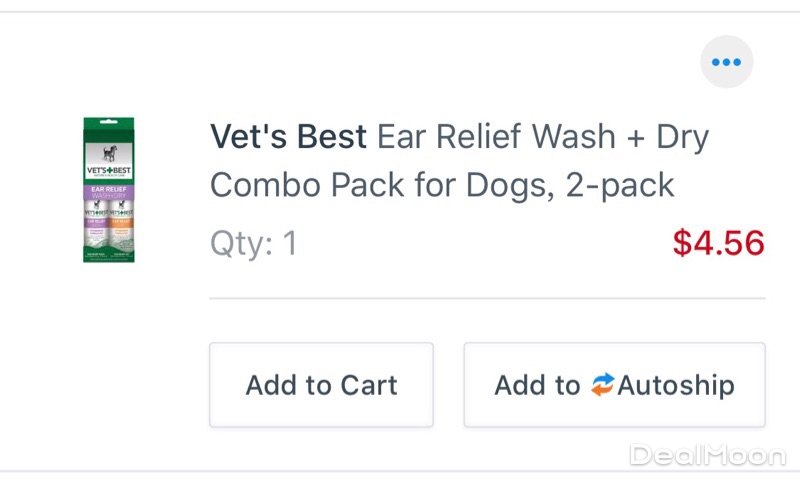Screen dimensions: 800x479
Task: Click the word Autoship in the button
Action: (676, 385)
